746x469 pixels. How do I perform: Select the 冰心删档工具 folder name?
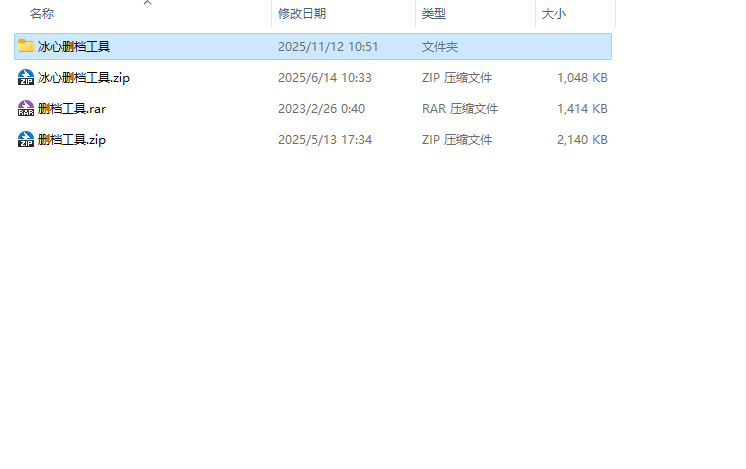[74, 46]
